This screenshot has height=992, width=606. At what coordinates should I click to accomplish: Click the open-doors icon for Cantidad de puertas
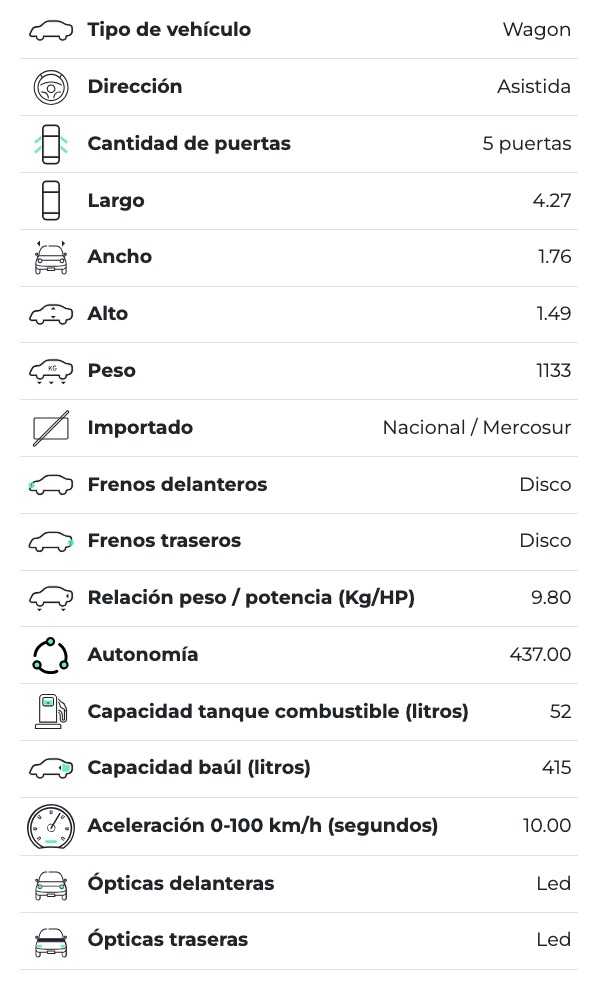tap(51, 144)
